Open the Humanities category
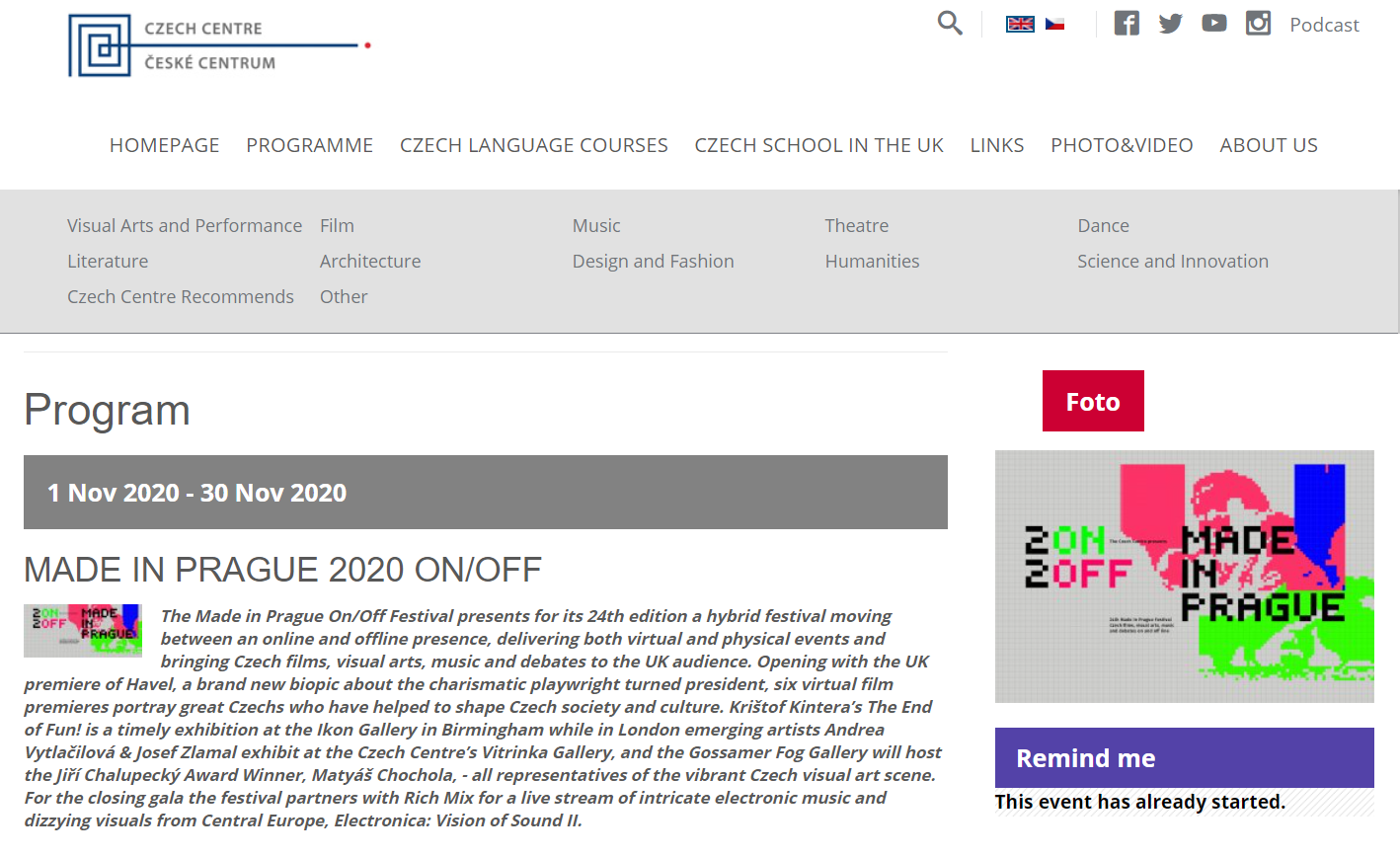The width and height of the screenshot is (1400, 857). tap(873, 262)
